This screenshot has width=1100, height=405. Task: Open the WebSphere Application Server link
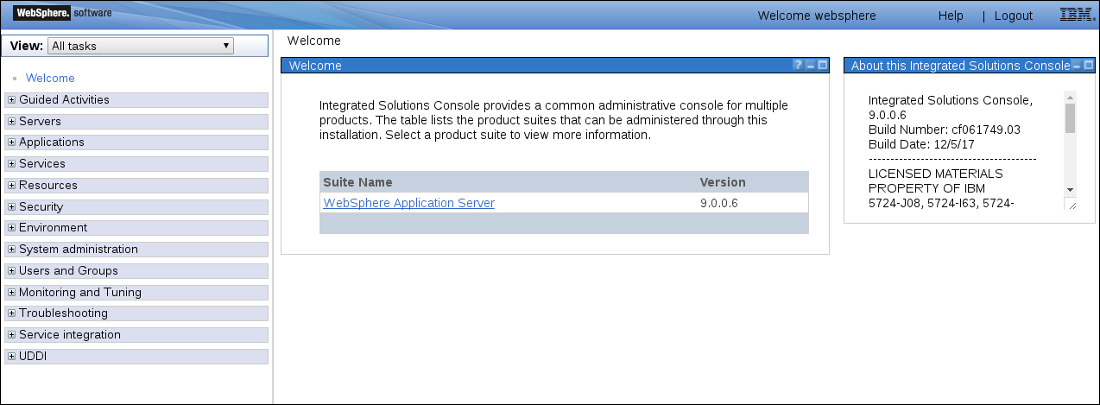(408, 203)
